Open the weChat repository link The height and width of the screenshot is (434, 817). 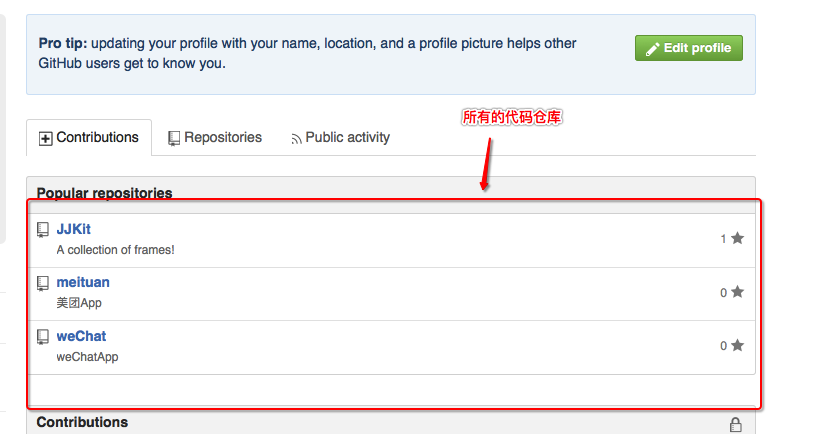click(x=81, y=336)
